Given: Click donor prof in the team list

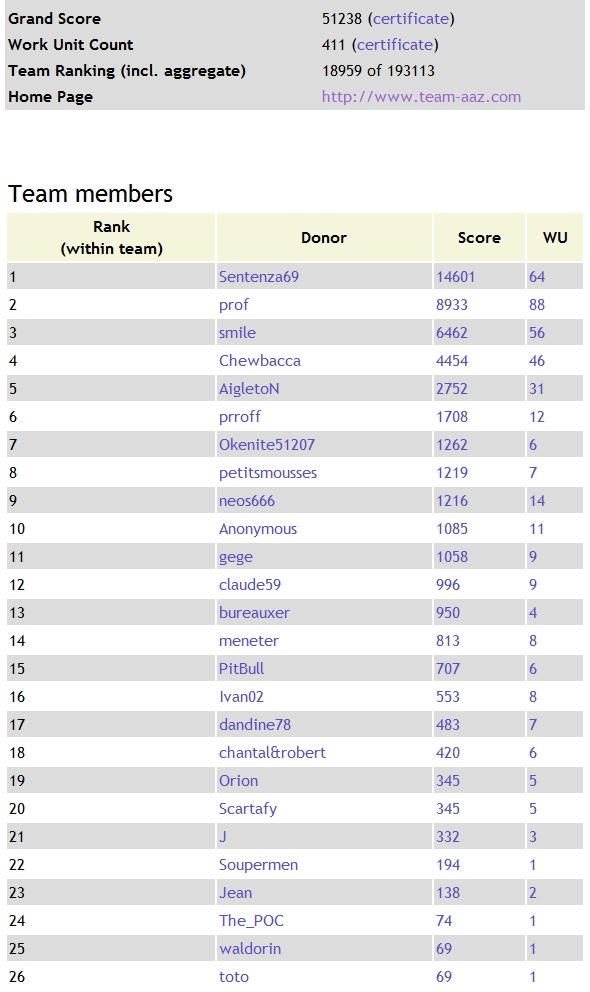Looking at the screenshot, I should [x=233, y=305].
